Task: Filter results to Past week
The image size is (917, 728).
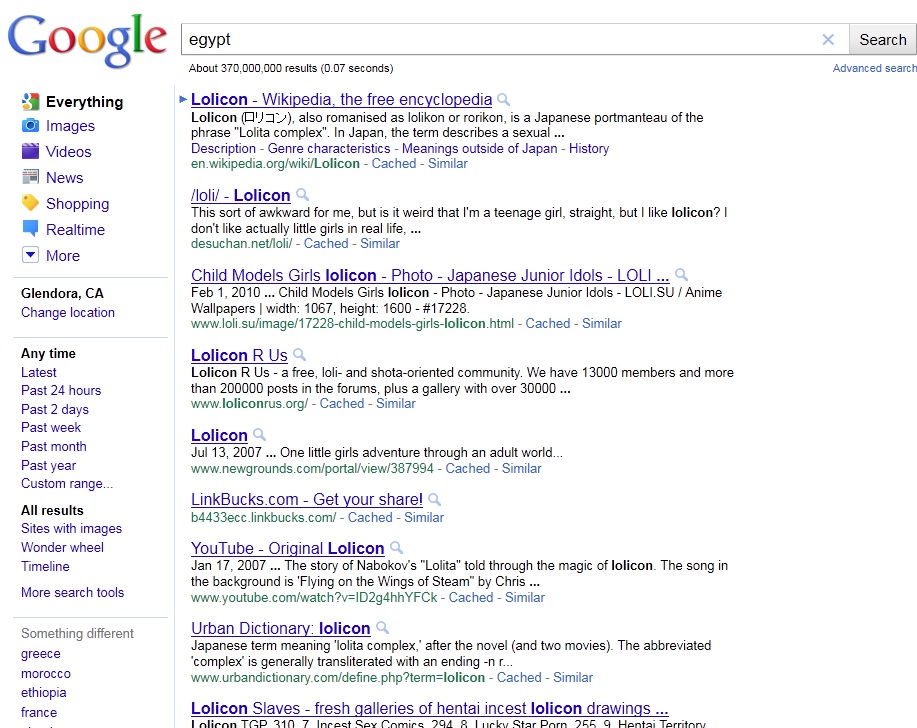Action: (51, 428)
